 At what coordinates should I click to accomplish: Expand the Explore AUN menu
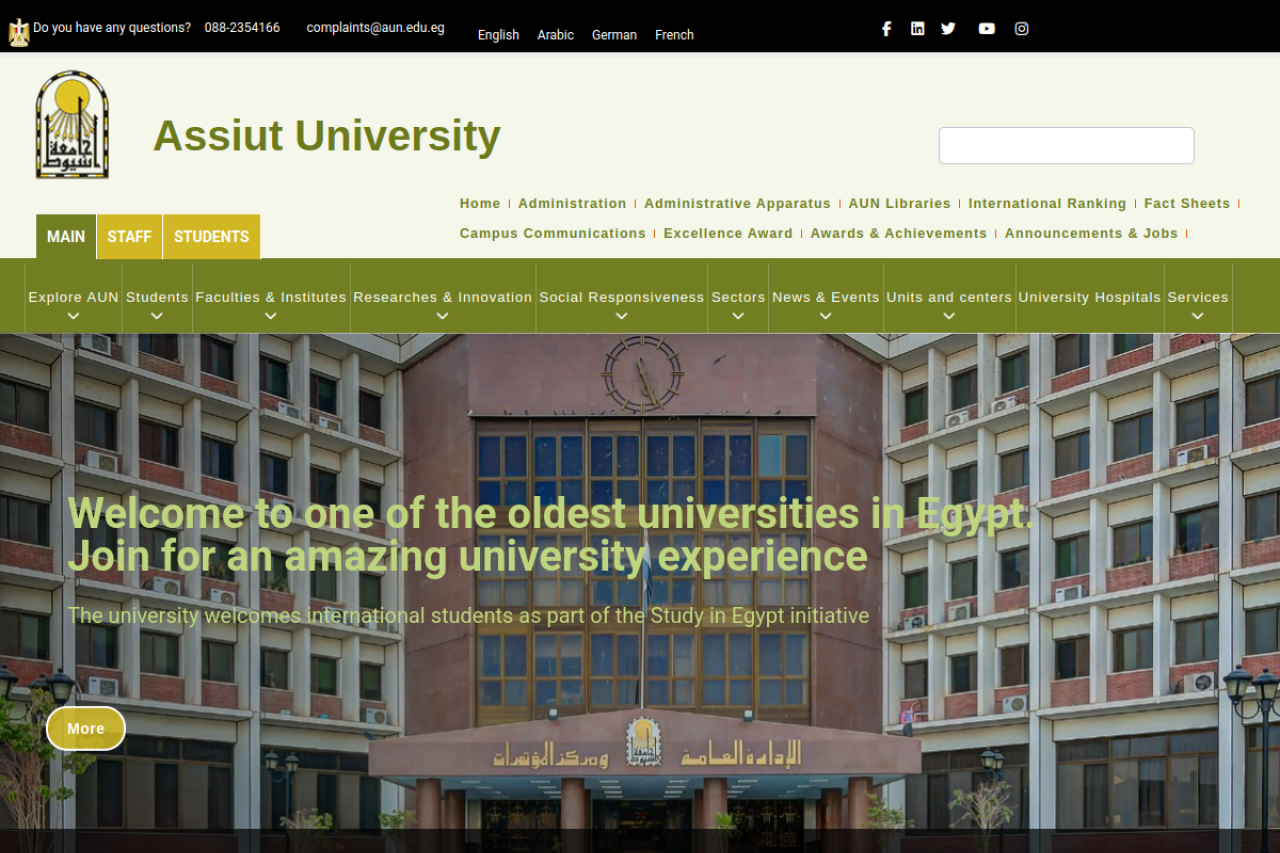click(x=73, y=298)
